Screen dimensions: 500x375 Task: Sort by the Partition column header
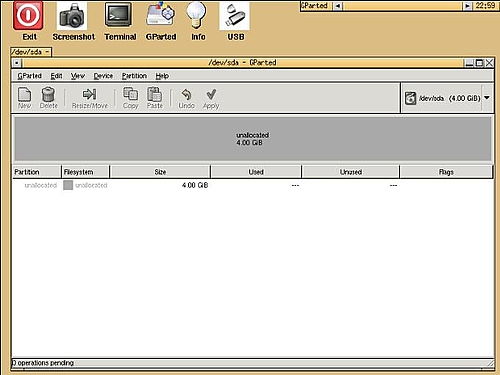click(36, 172)
